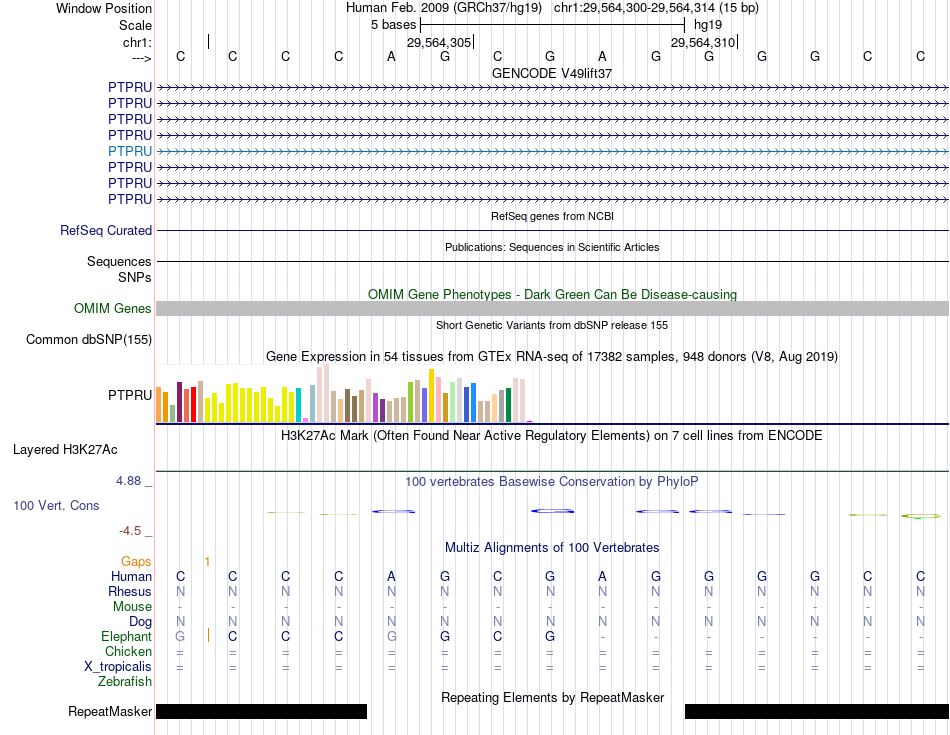Screen dimensions: 950x735
Task: Open 'Multiz Alignments of 100 Vertebrates' title
Action: coord(552,548)
